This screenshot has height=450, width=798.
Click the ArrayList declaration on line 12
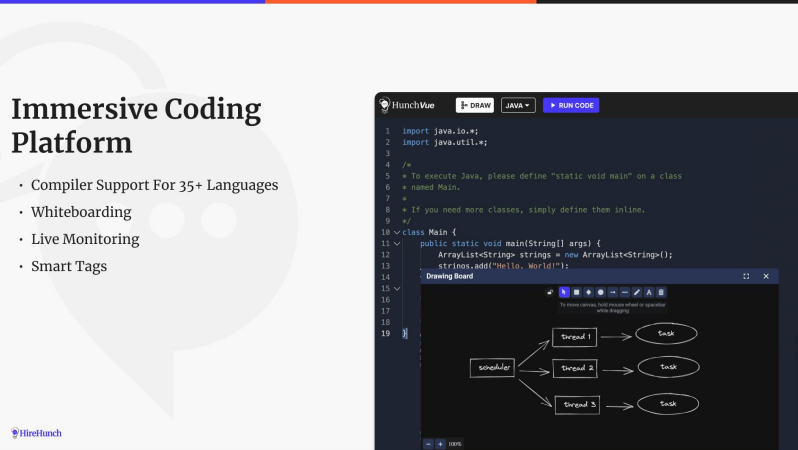click(x=555, y=255)
